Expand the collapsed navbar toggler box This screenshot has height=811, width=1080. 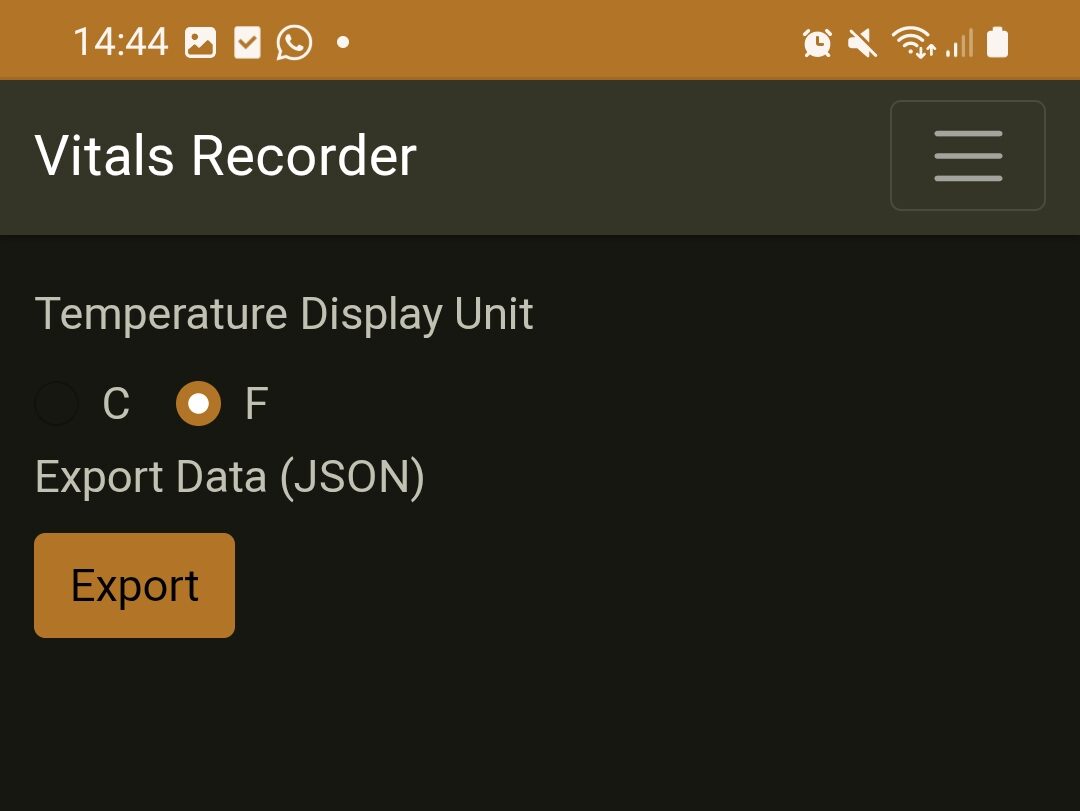[968, 156]
